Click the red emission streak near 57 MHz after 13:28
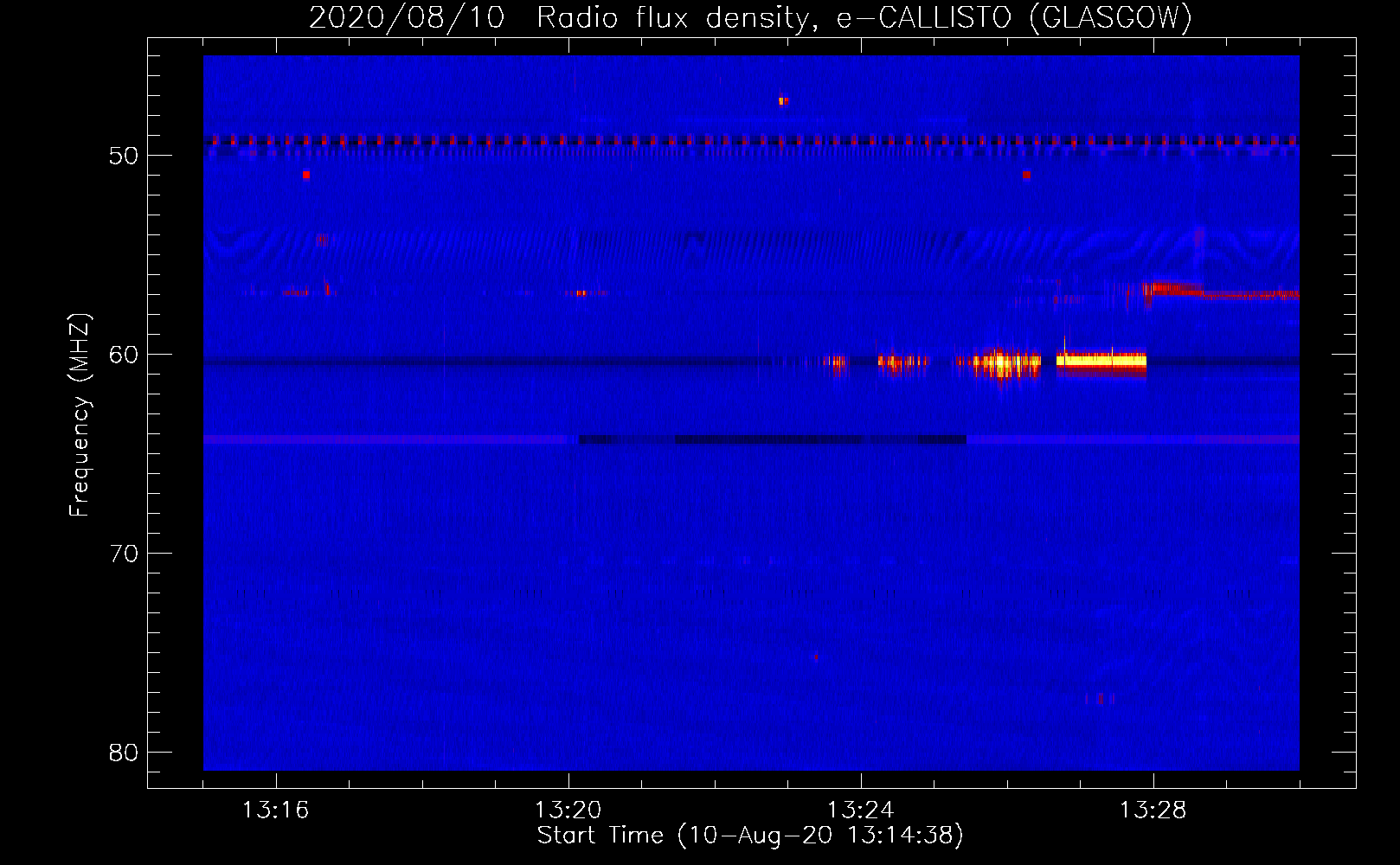 [x=1222, y=292]
